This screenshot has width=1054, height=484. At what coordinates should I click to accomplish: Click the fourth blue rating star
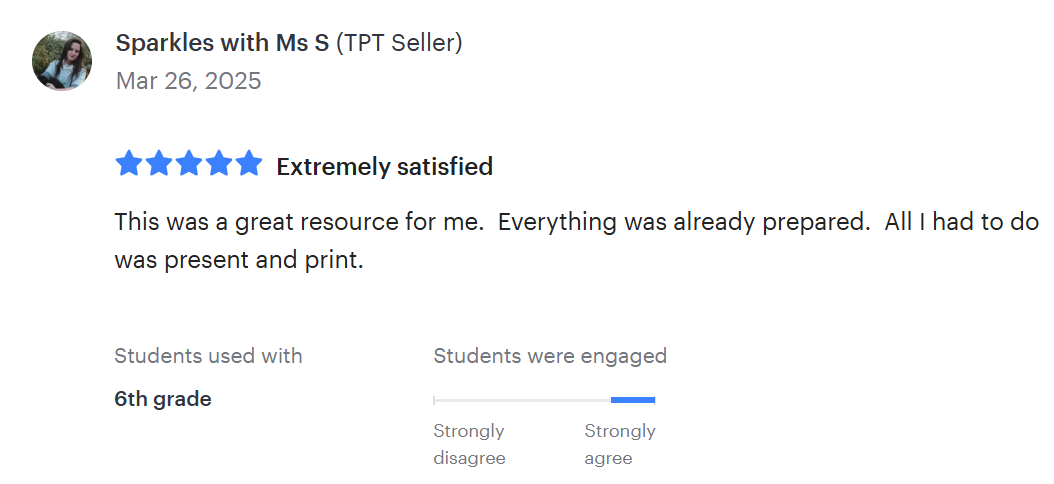tap(219, 164)
